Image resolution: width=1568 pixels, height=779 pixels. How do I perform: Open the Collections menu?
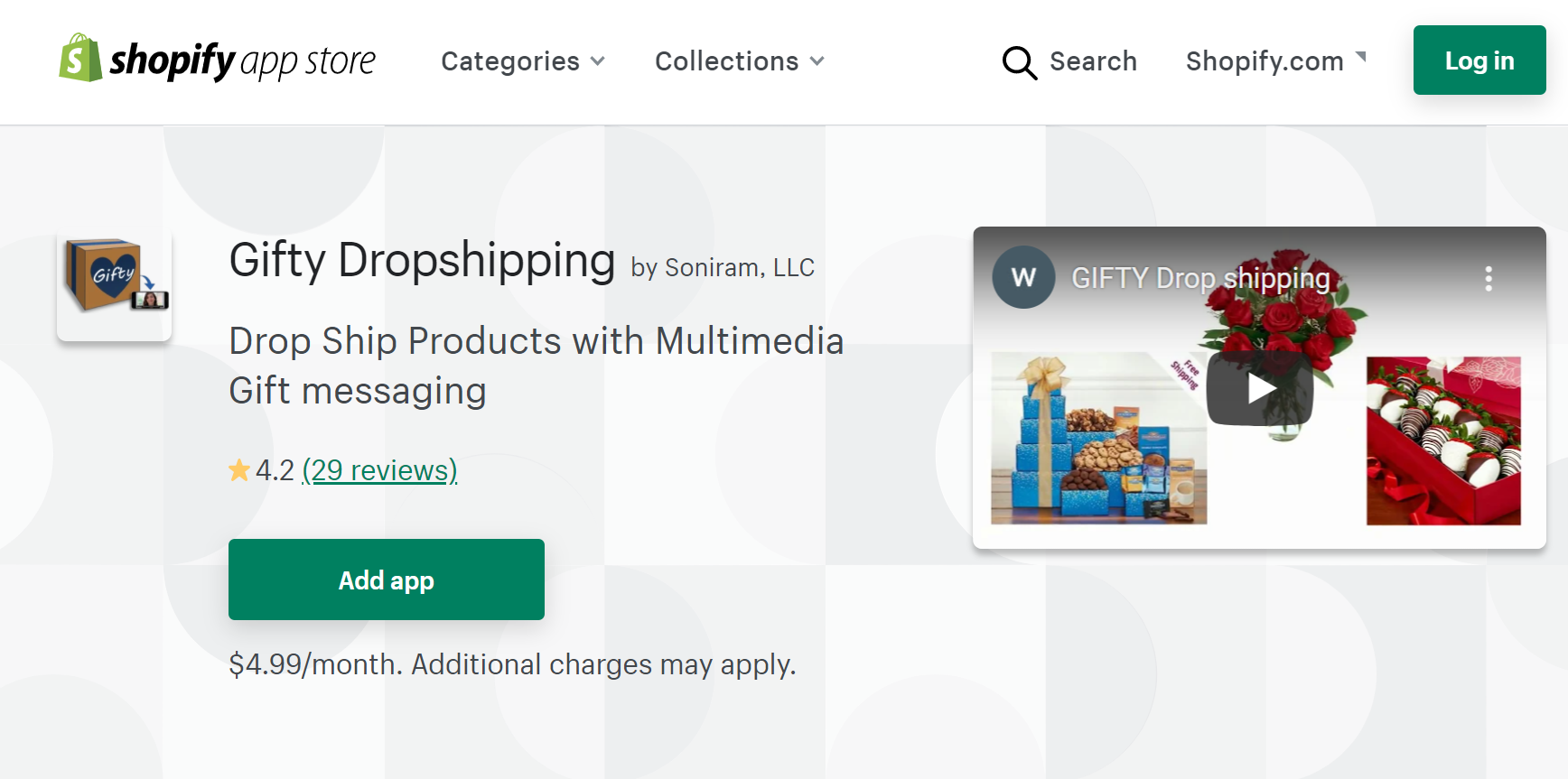pos(726,61)
